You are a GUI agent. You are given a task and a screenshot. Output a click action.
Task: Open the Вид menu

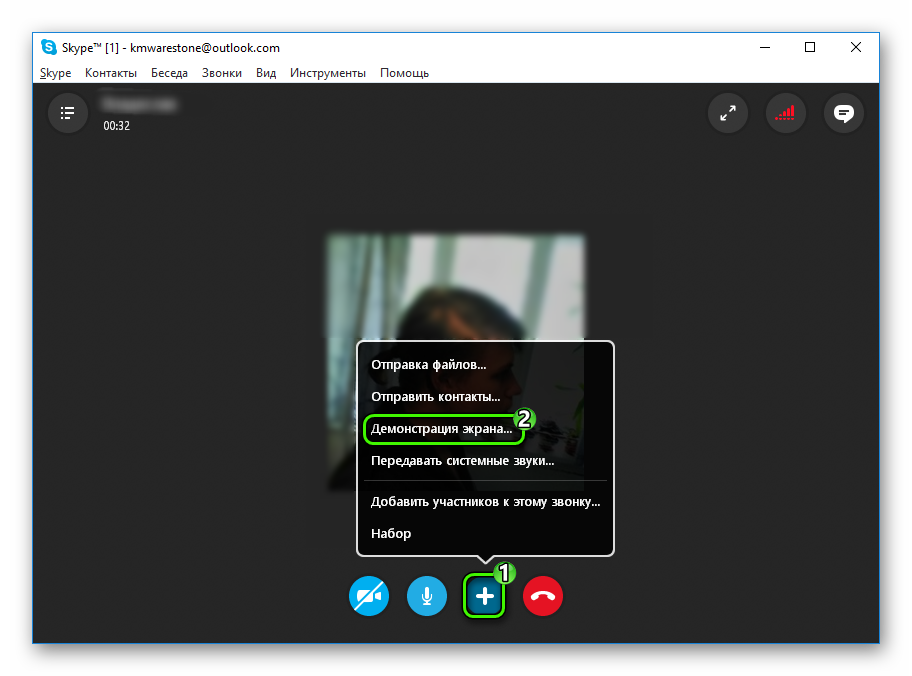[x=266, y=73]
